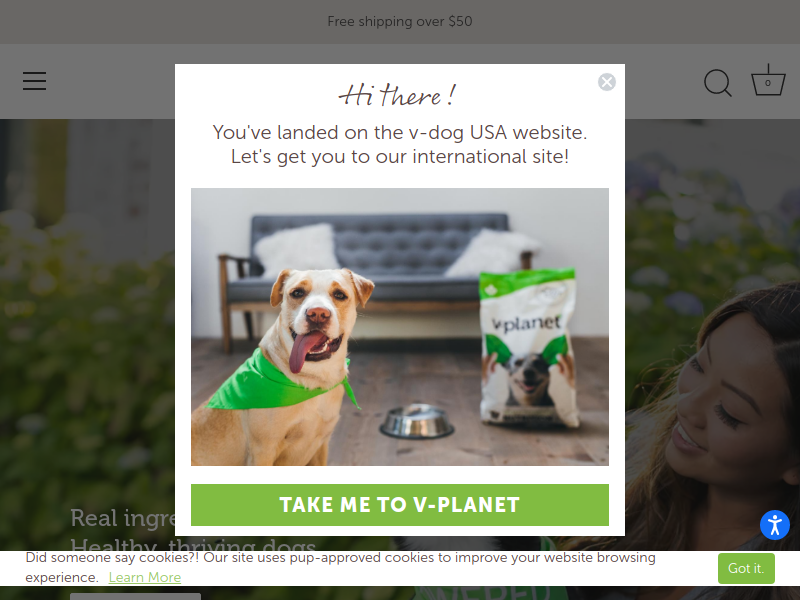Viewport: 800px width, 600px height.
Task: Click the "Real ingre" hero heading
Action: tap(122, 518)
